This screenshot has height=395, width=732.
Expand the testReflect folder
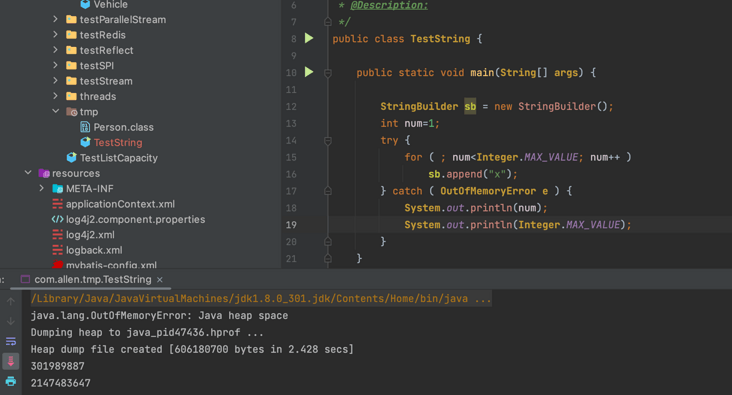55,50
